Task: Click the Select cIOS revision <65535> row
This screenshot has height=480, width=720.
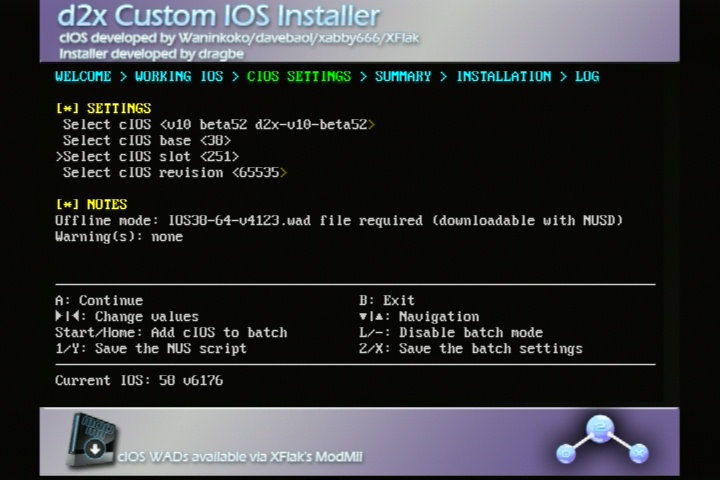Action: click(175, 173)
